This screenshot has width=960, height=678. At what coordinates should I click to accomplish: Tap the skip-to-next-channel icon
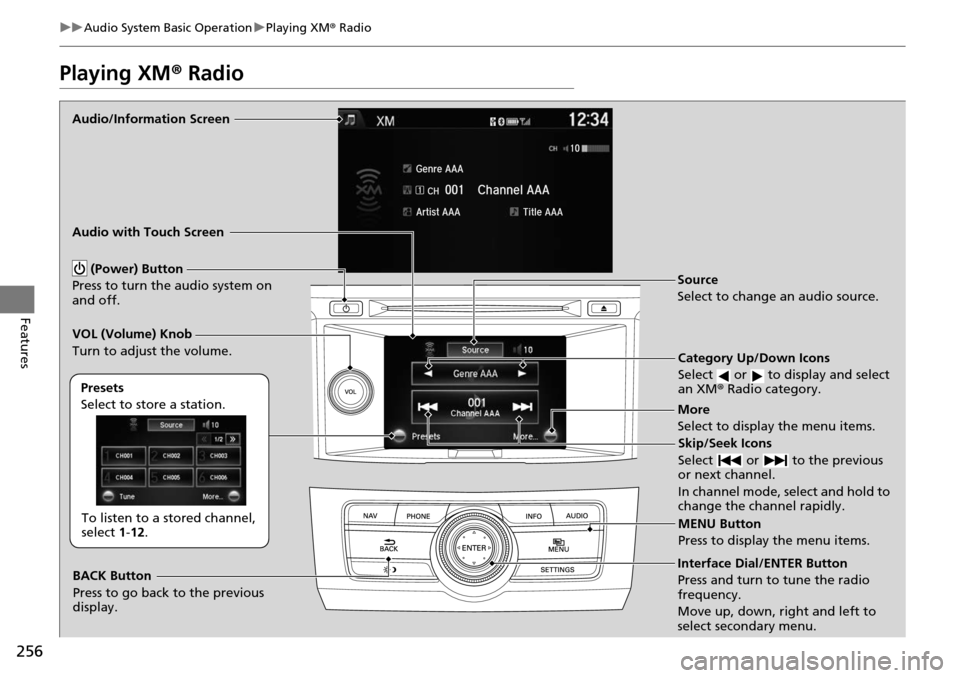point(522,407)
